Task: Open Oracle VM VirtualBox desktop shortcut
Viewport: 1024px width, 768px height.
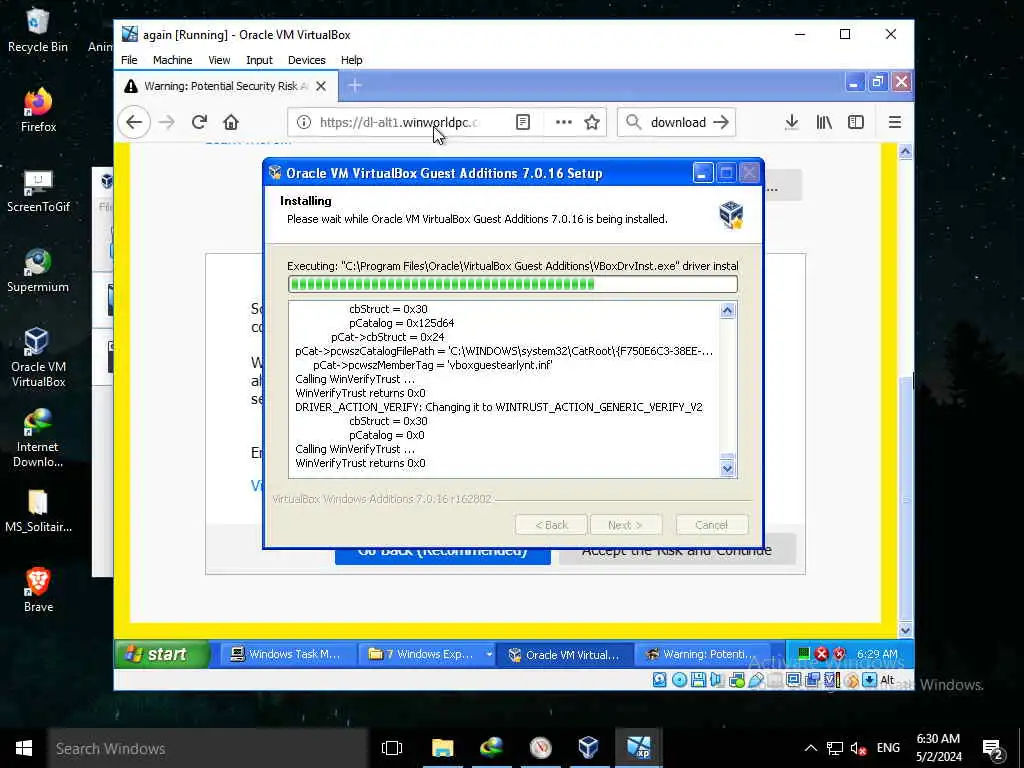Action: [x=38, y=358]
